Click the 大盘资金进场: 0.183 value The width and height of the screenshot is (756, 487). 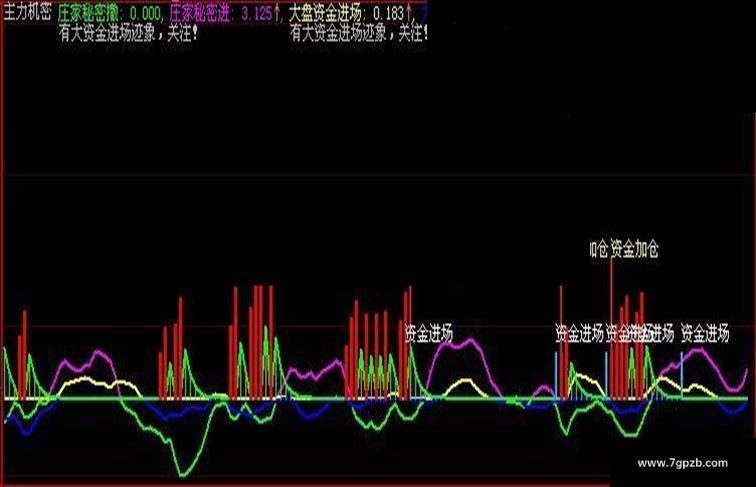[350, 13]
